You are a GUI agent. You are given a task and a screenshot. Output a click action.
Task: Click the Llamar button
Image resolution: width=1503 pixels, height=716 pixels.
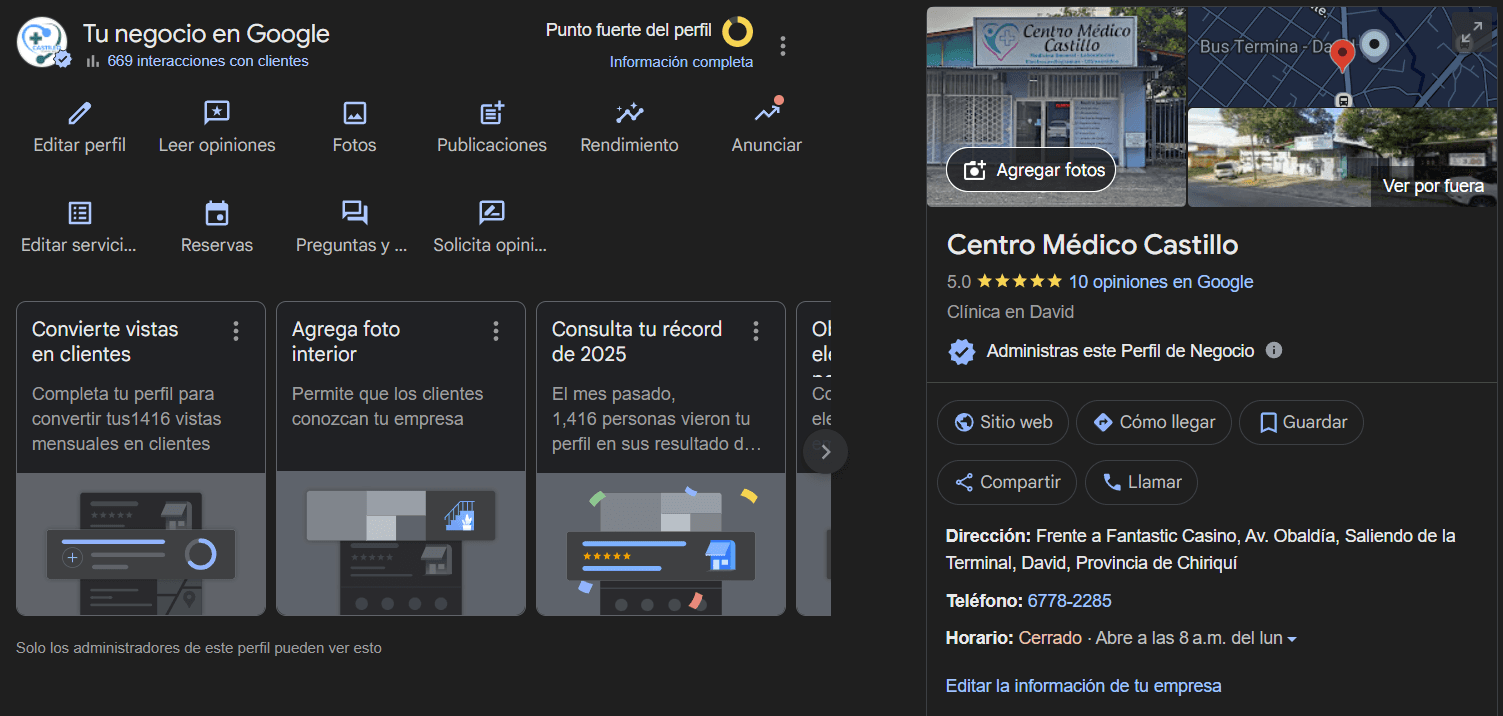tap(1141, 482)
